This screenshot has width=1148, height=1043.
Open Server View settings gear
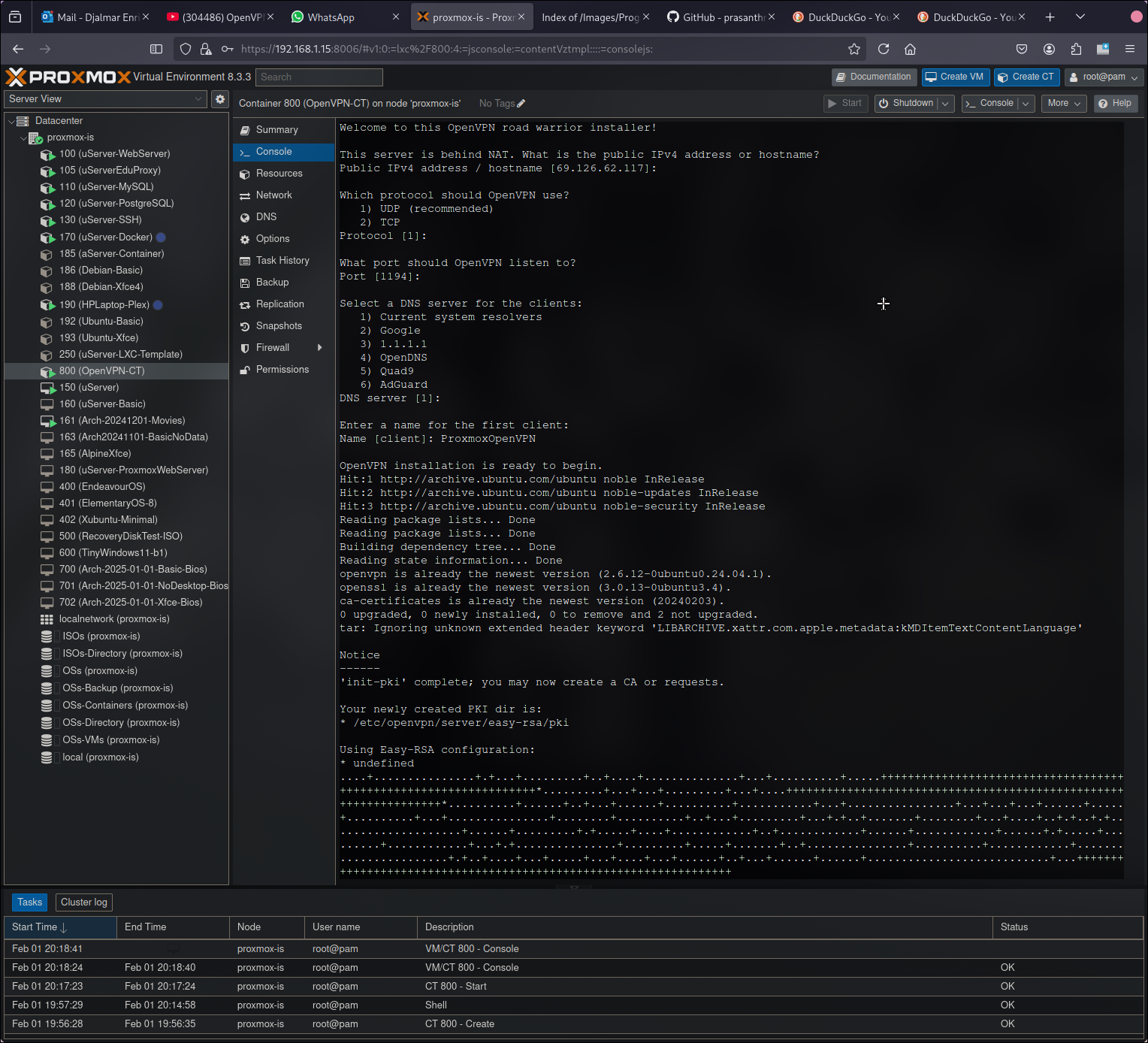click(220, 99)
